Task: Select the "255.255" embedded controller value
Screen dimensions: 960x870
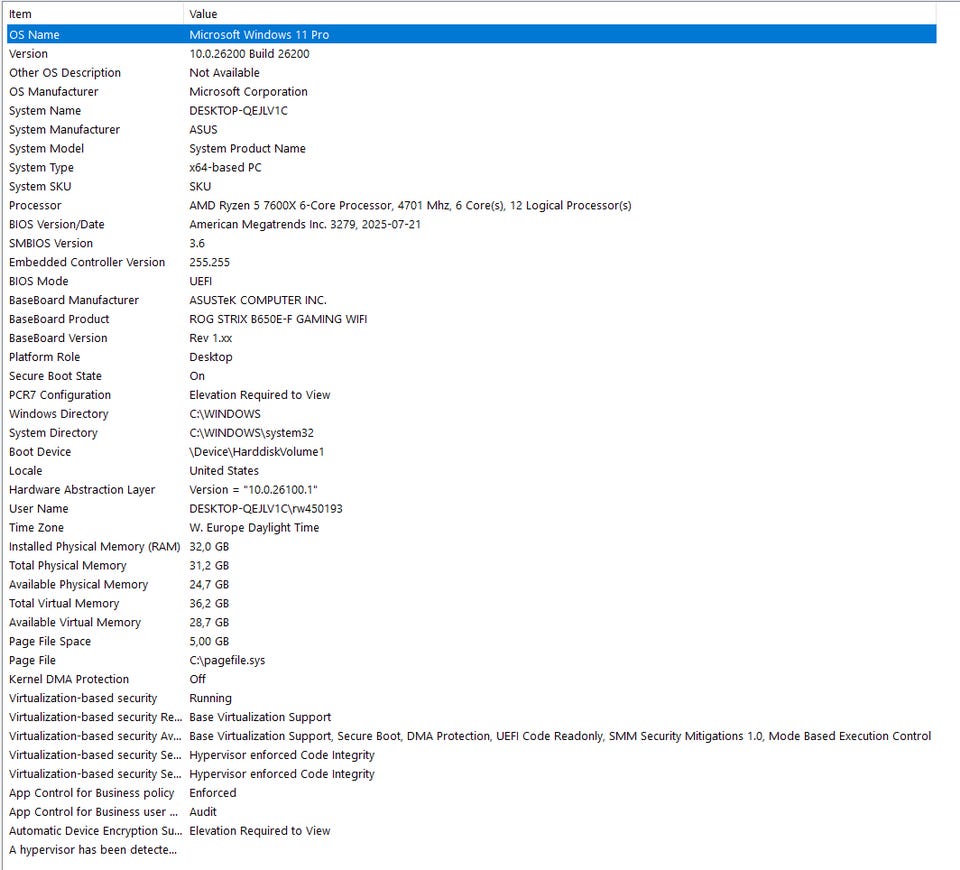Action: click(x=209, y=263)
